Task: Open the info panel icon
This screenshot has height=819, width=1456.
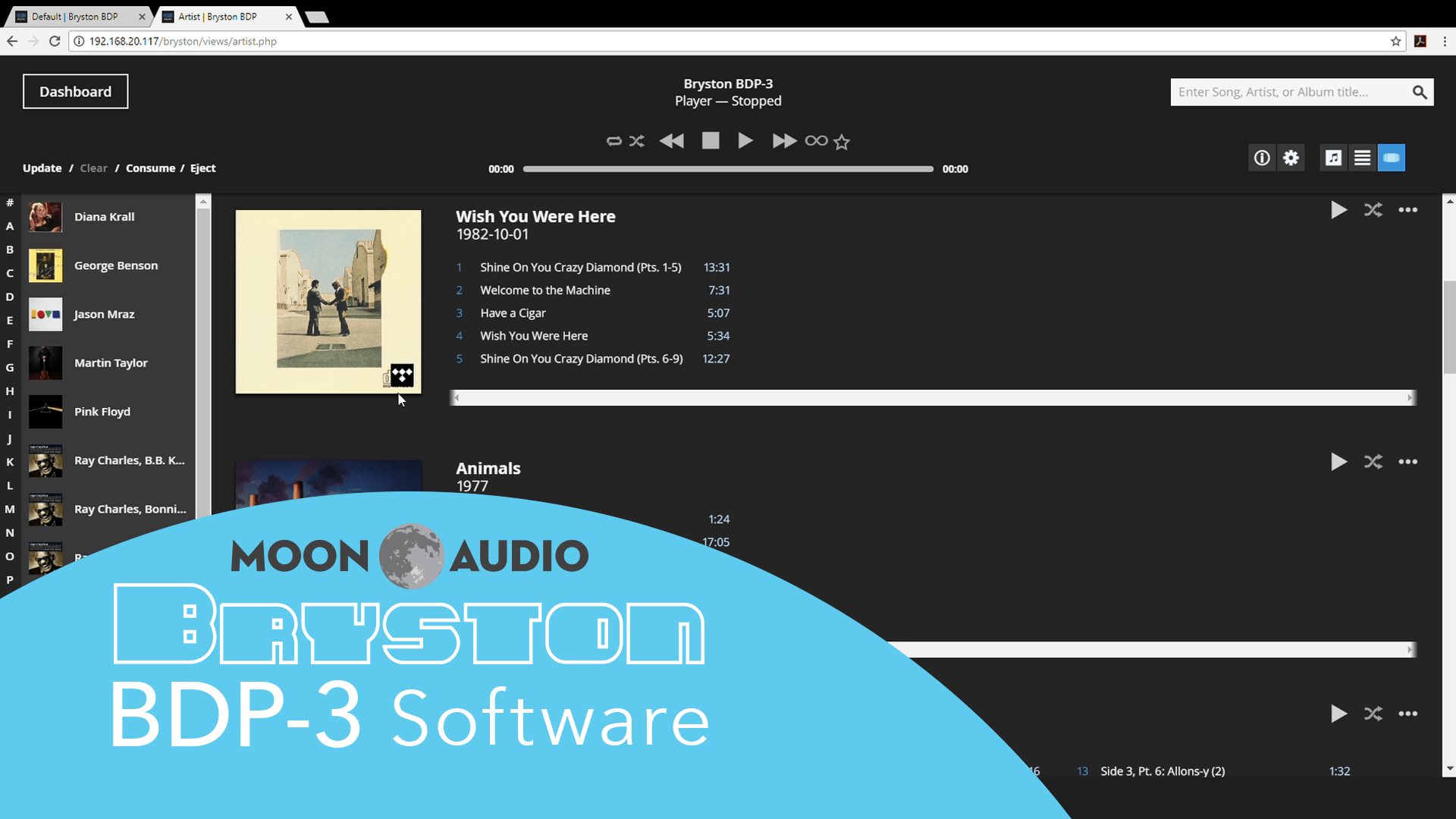Action: tap(1262, 158)
